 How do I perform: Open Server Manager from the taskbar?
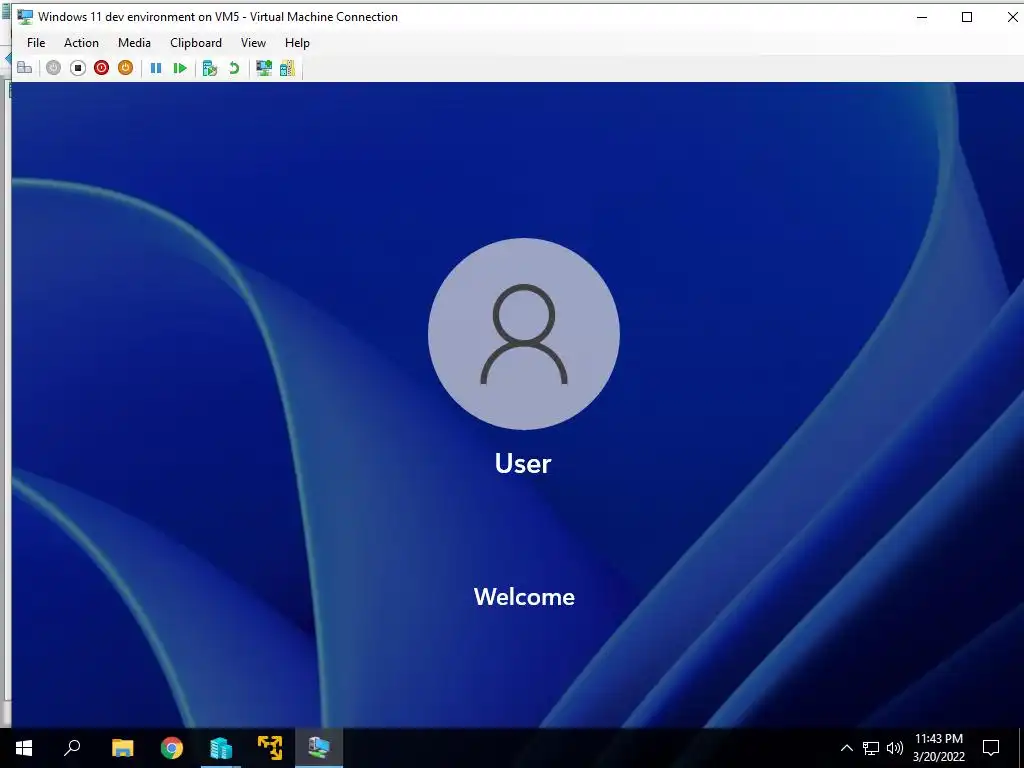[221, 748]
